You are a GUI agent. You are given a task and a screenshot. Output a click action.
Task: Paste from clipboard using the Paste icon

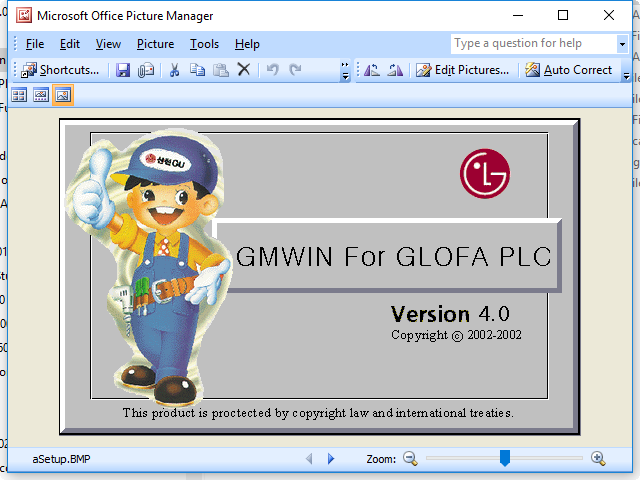click(221, 70)
